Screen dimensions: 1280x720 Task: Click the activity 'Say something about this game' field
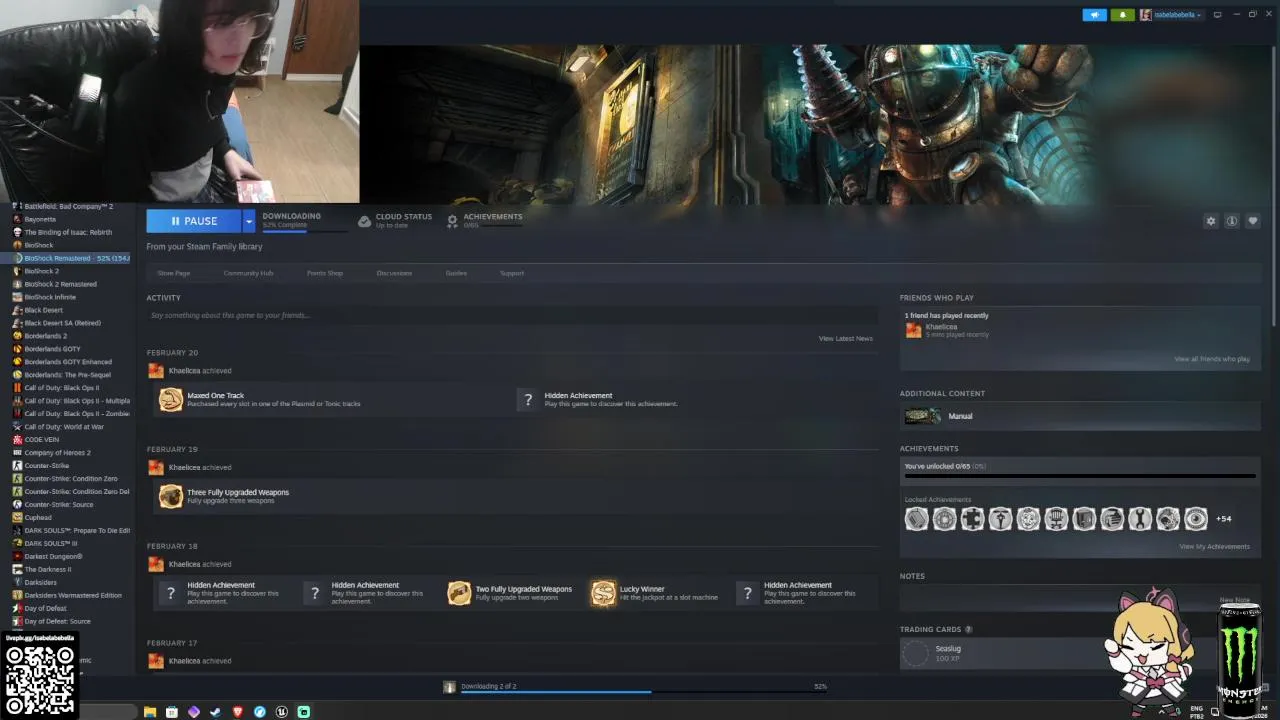pos(512,315)
